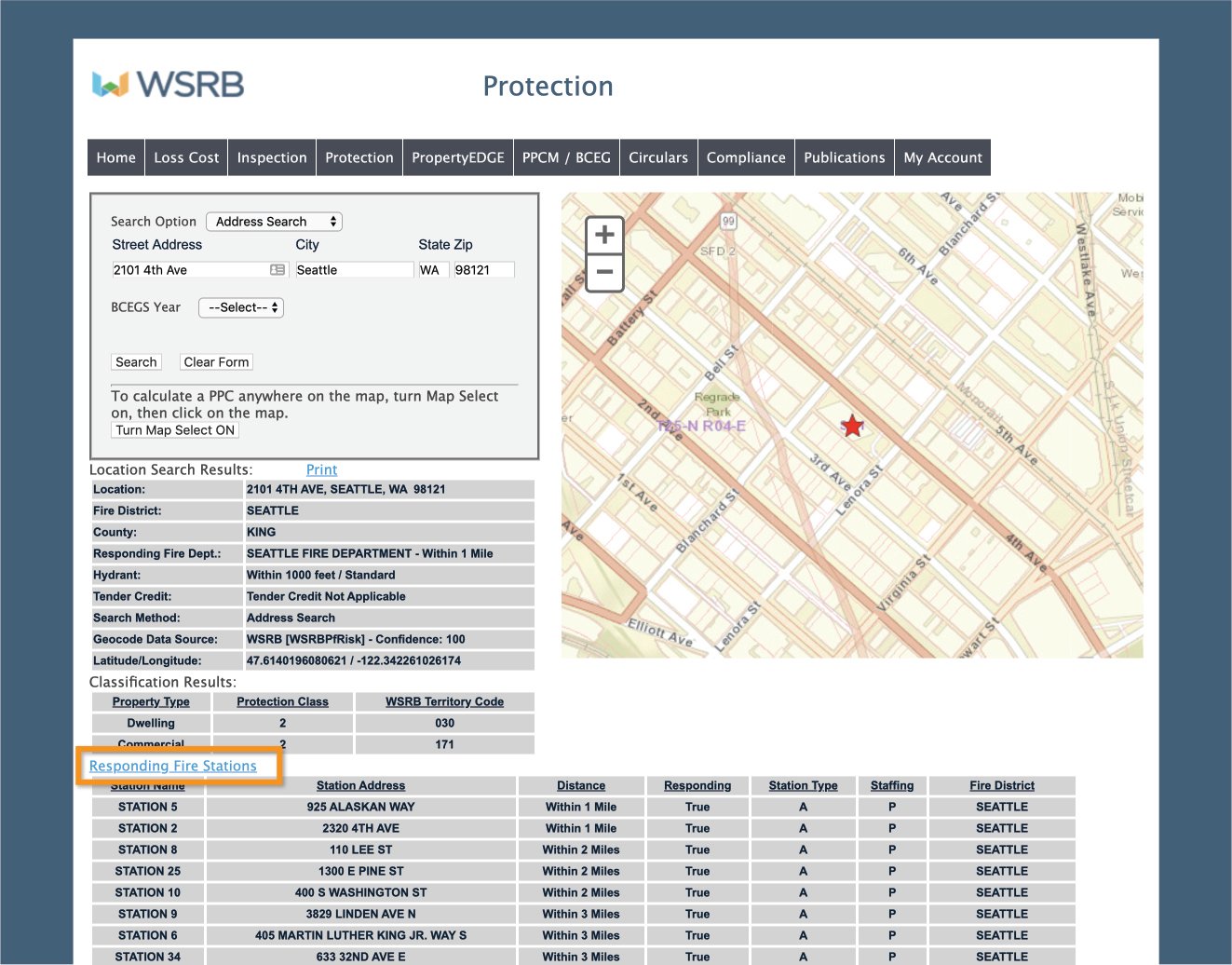Click the State input field

432,269
